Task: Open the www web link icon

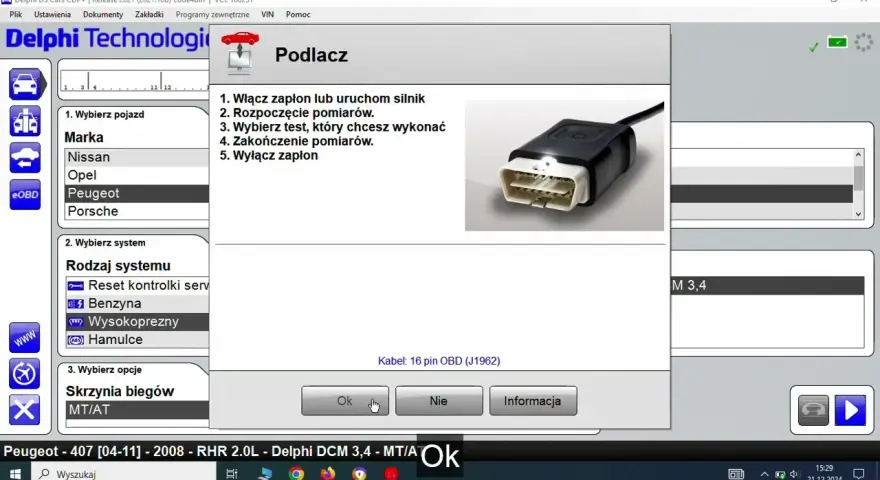Action: tap(24, 338)
